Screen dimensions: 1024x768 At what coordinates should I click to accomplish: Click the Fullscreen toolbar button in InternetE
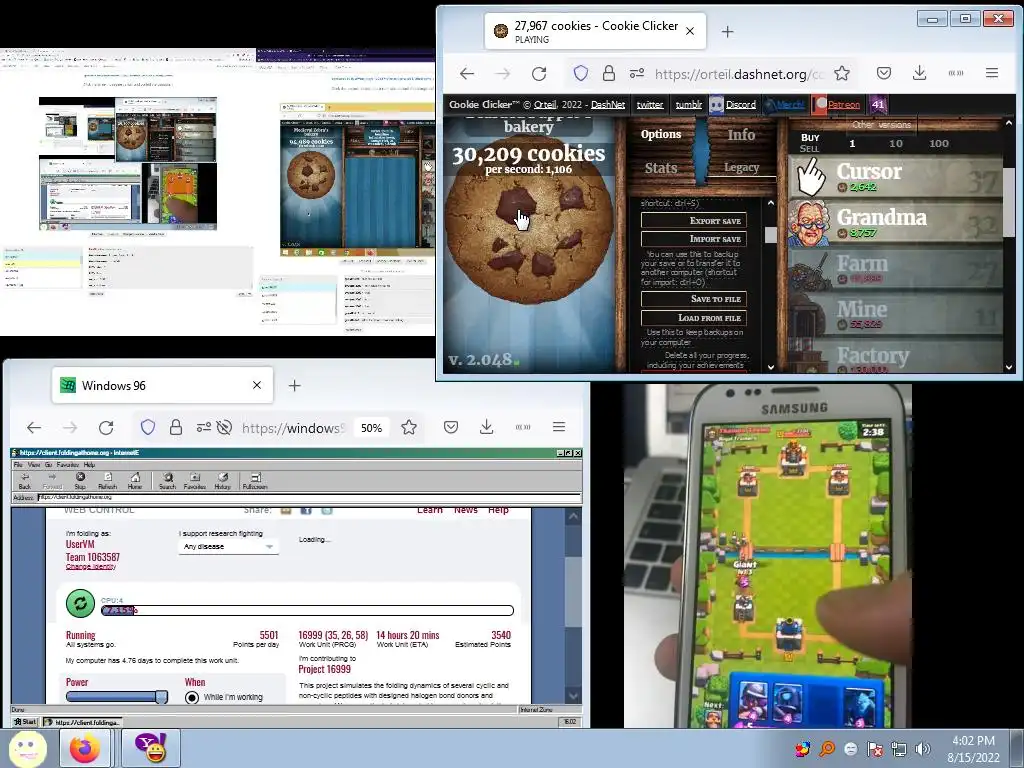pos(255,481)
